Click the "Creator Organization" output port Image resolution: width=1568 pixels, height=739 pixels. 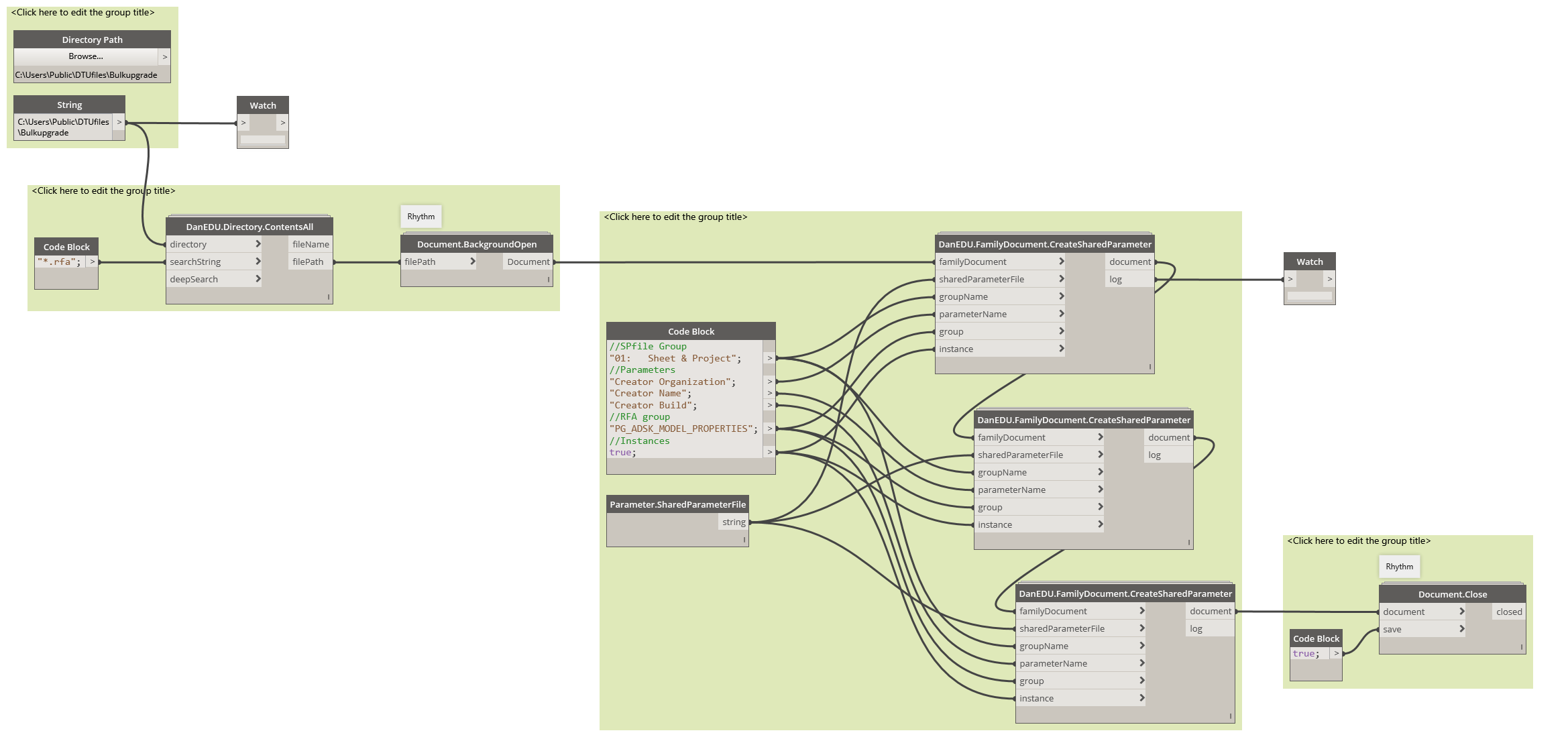769,382
